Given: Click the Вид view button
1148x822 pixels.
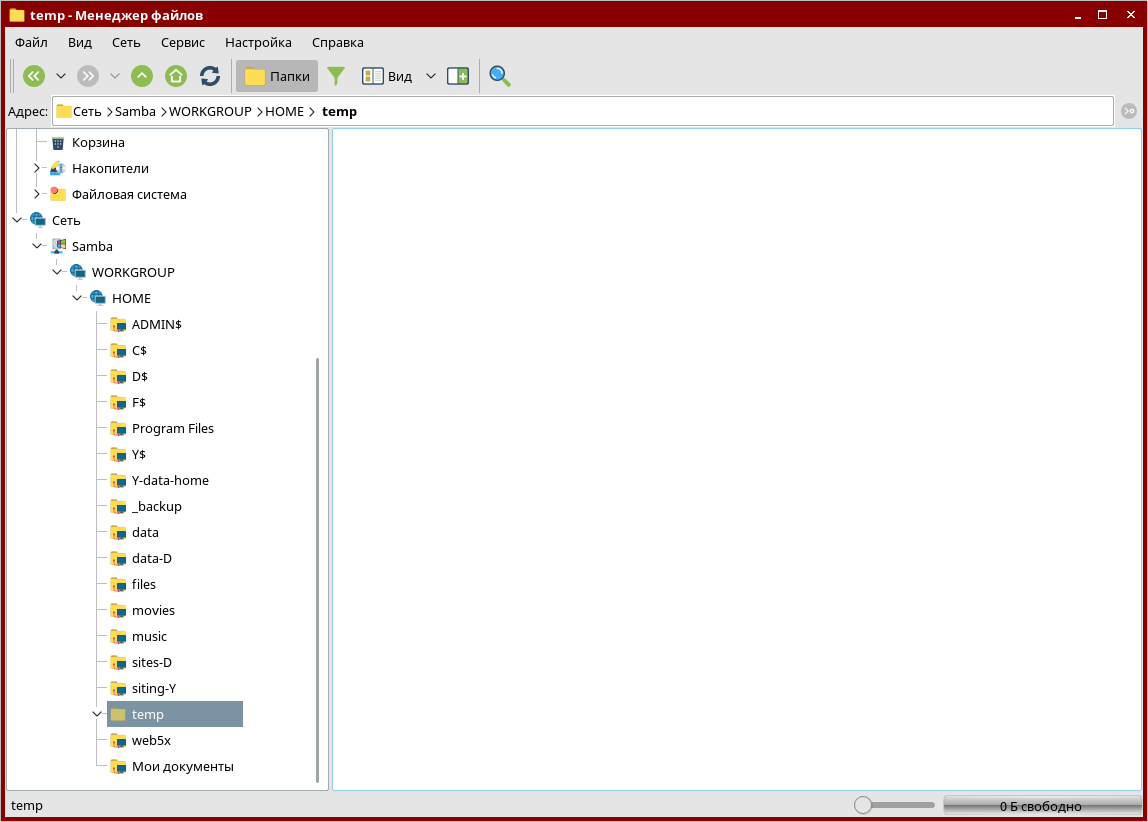Looking at the screenshot, I should click(x=387, y=76).
